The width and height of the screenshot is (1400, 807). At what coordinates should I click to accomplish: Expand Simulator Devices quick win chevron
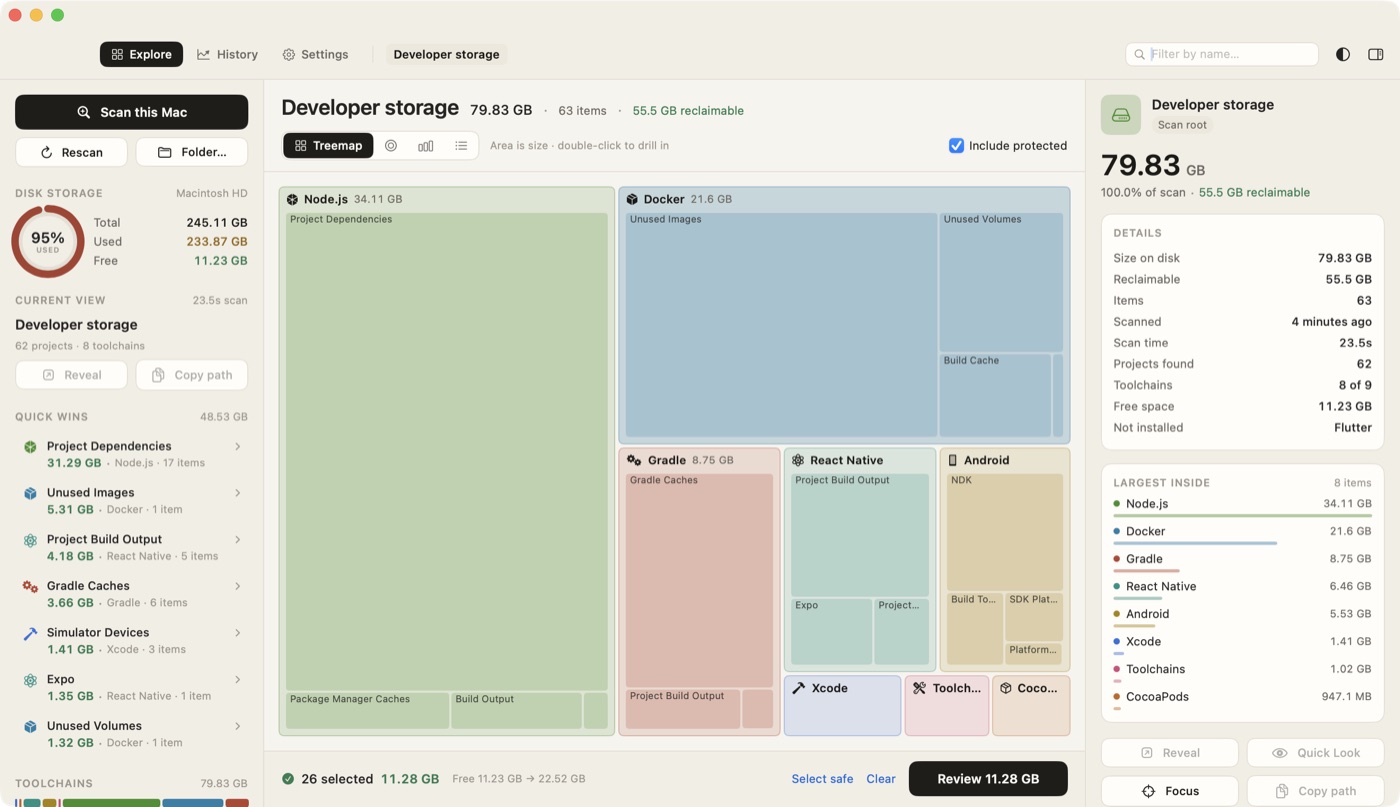point(238,633)
